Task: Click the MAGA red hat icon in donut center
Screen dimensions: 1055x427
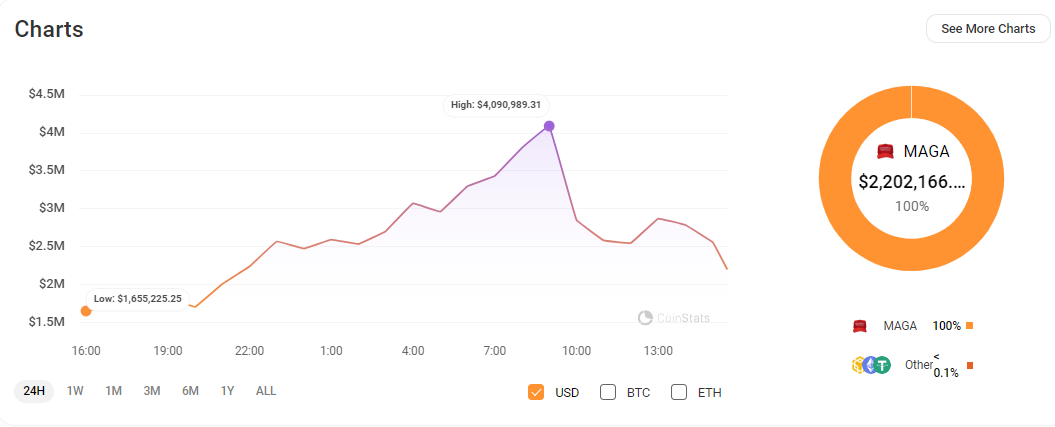Action: 884,152
